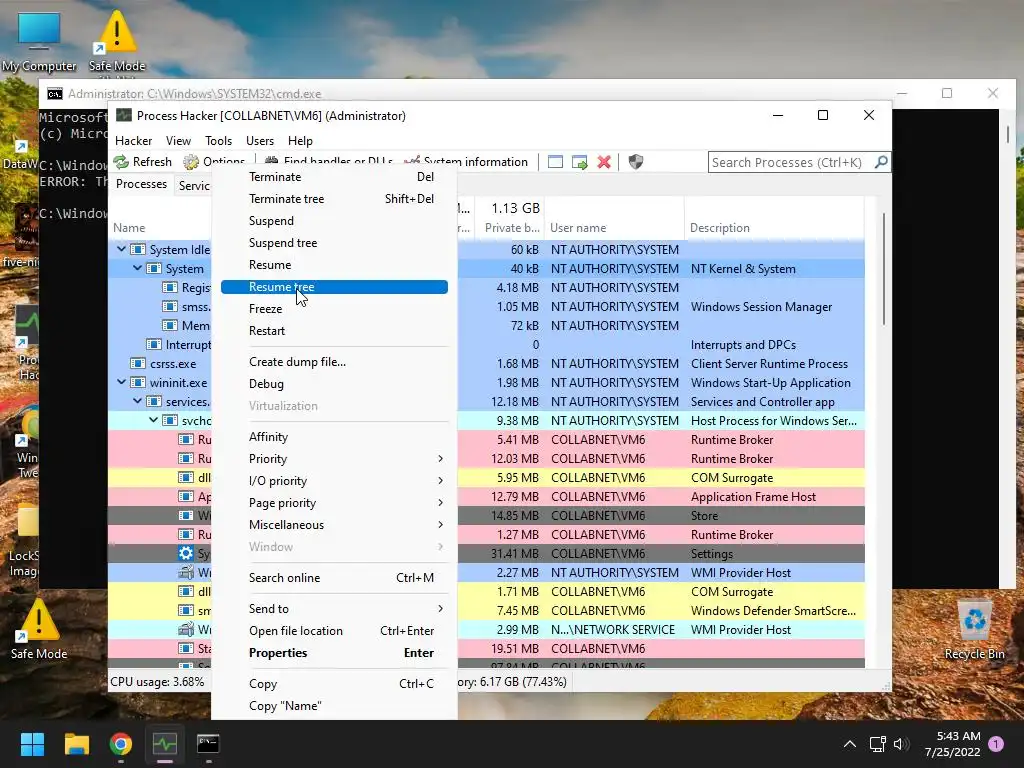Click the red X terminate icon
The image size is (1024, 768).
click(x=604, y=162)
